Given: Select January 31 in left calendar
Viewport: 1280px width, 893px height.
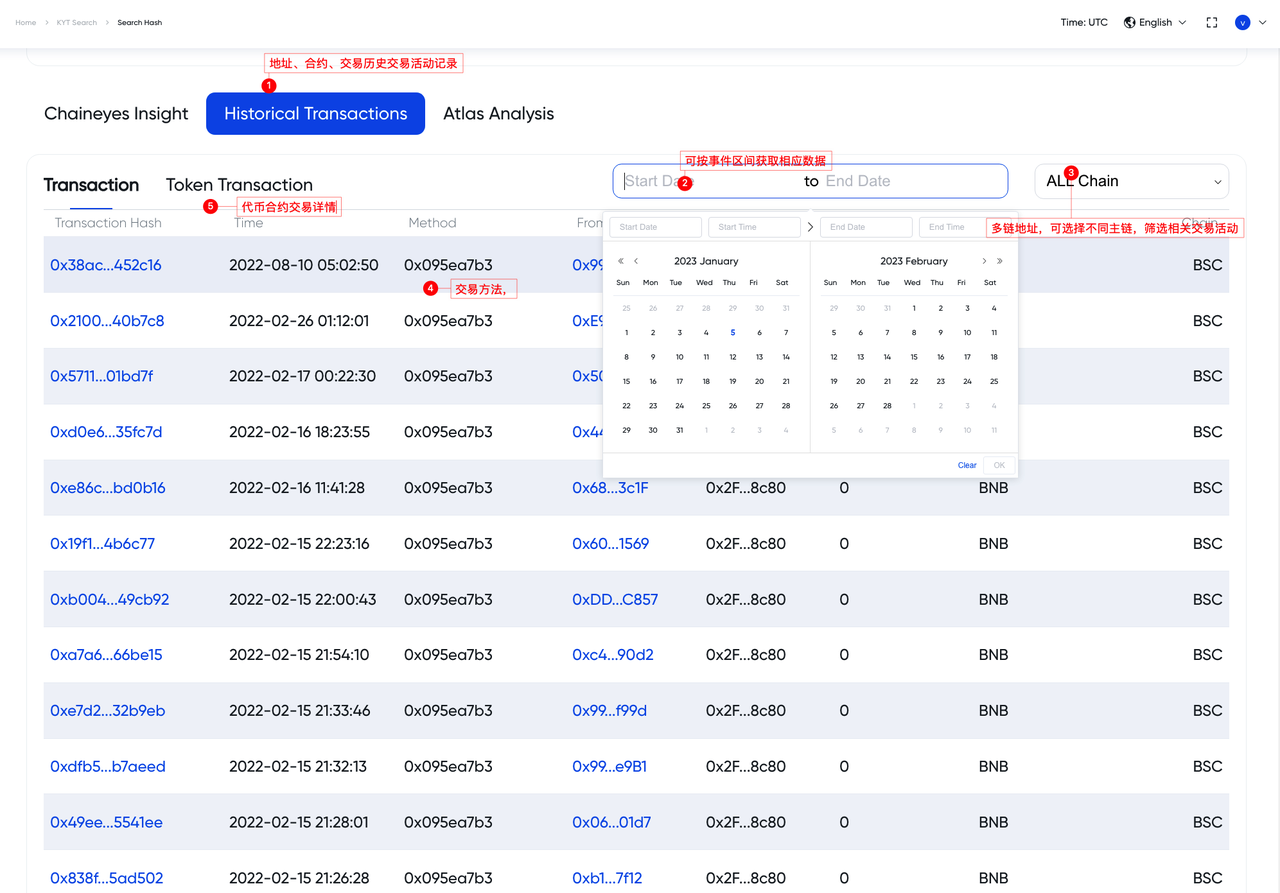Looking at the screenshot, I should tap(680, 430).
